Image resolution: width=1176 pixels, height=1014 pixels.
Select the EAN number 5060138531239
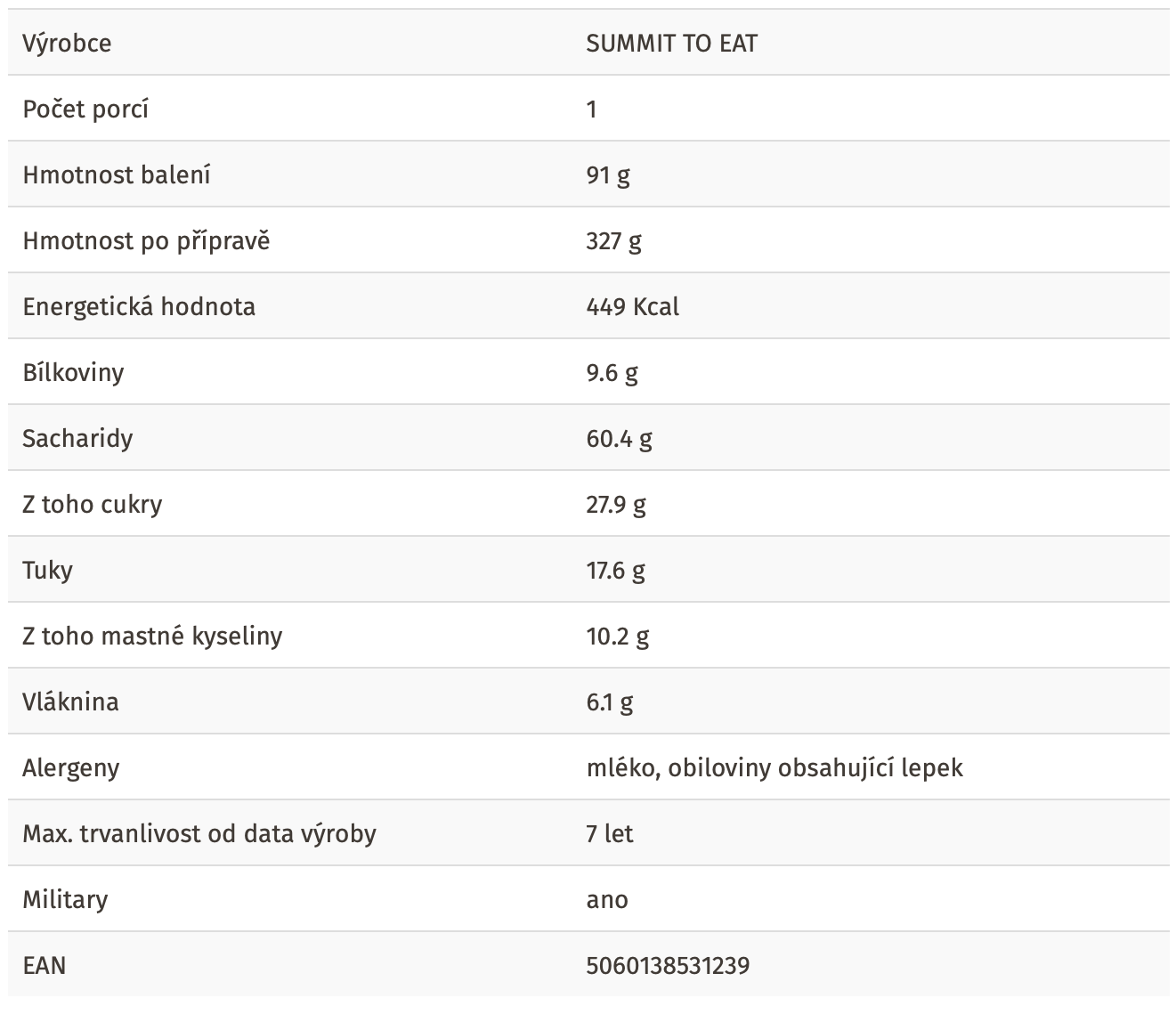pos(668,965)
